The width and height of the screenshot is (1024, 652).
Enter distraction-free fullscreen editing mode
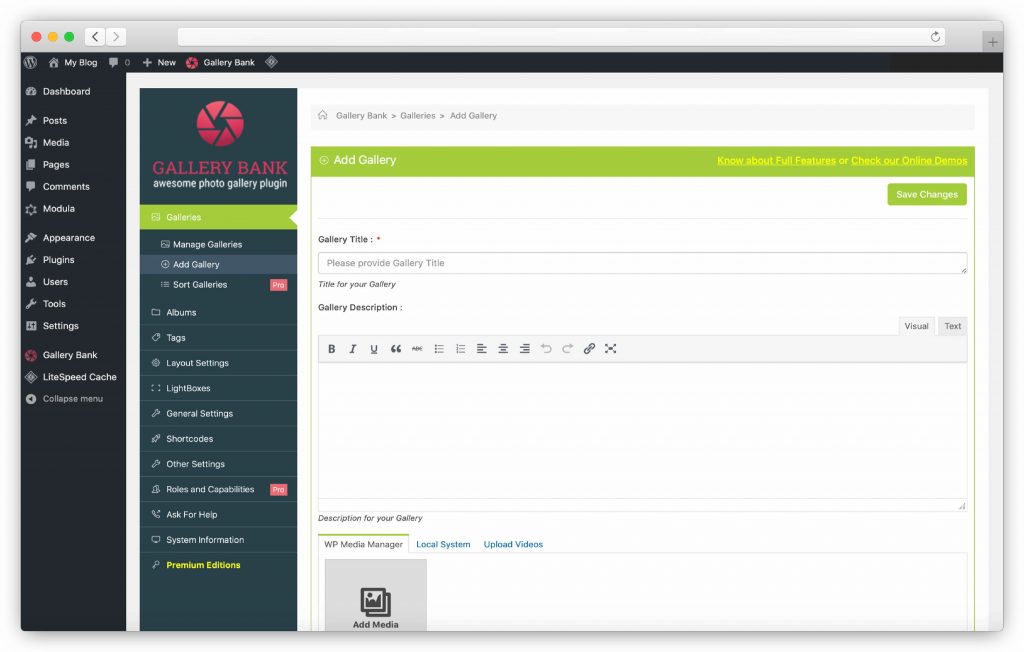(x=611, y=348)
